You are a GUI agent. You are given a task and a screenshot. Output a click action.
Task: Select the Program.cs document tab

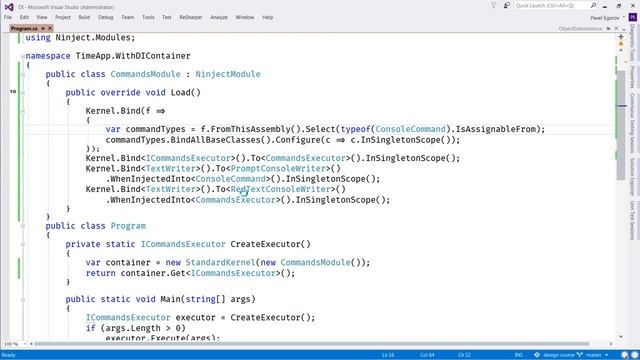[24, 29]
